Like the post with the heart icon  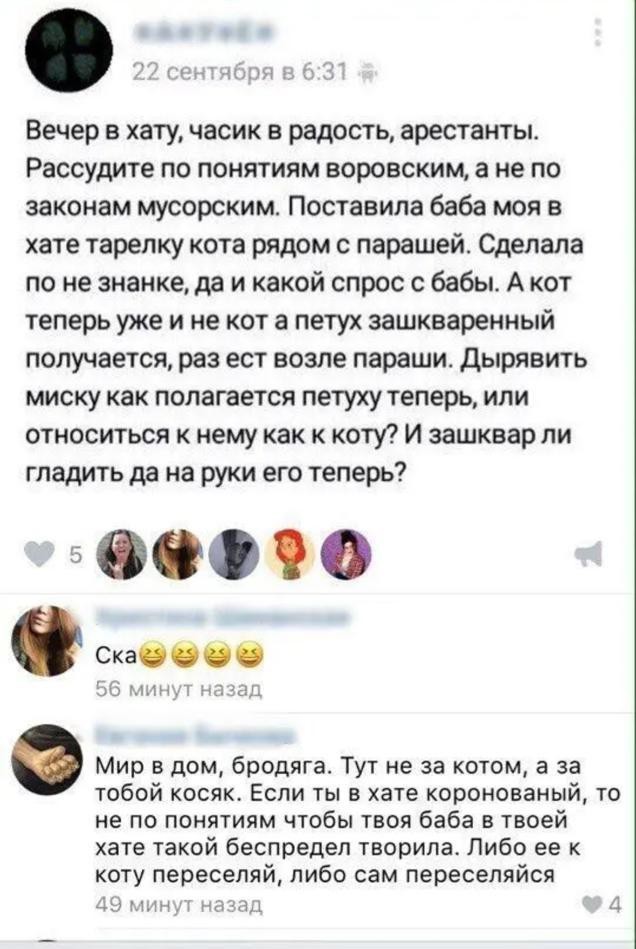[41, 554]
